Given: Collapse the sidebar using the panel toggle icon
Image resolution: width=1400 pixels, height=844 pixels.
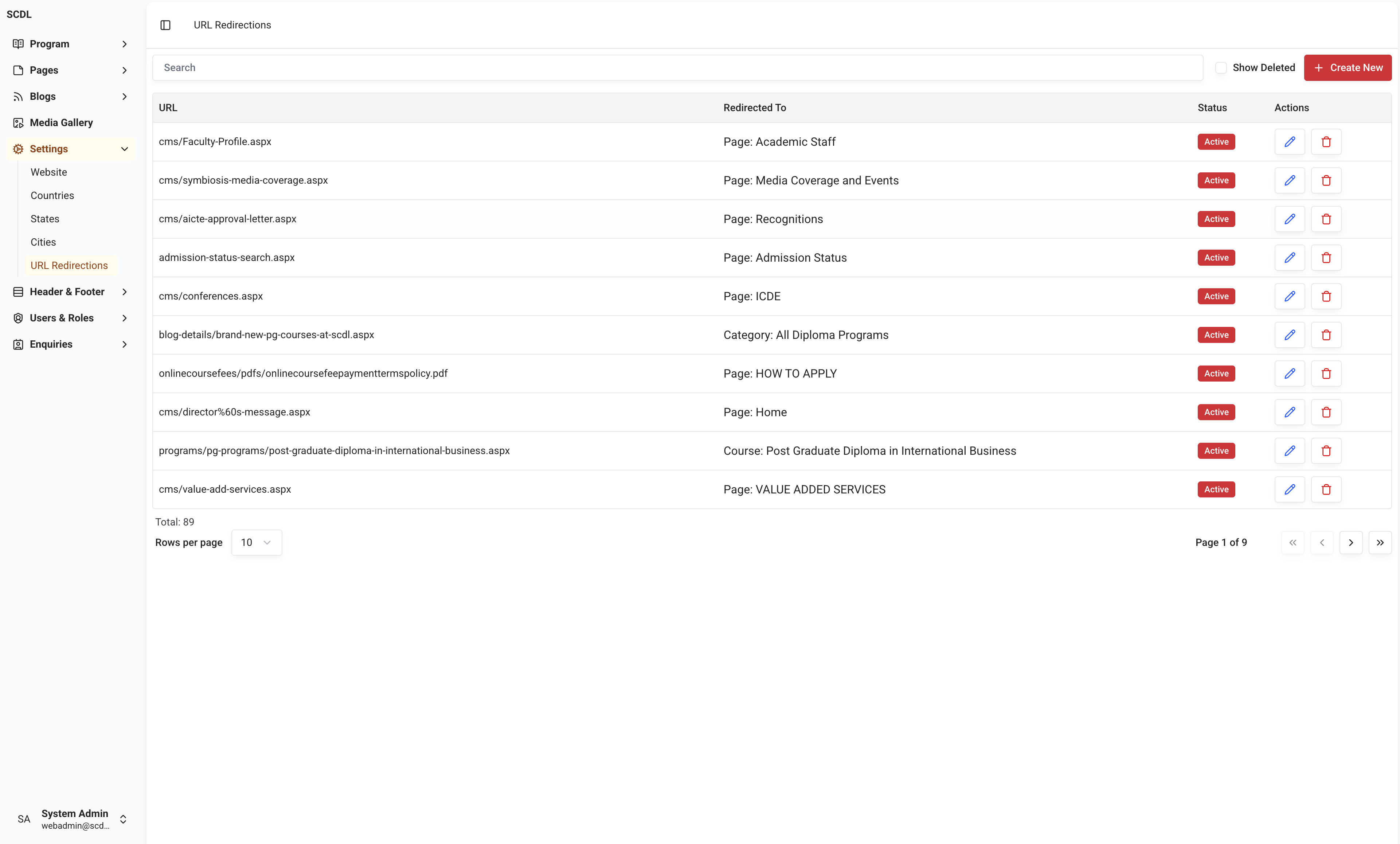Looking at the screenshot, I should pyautogui.click(x=165, y=25).
